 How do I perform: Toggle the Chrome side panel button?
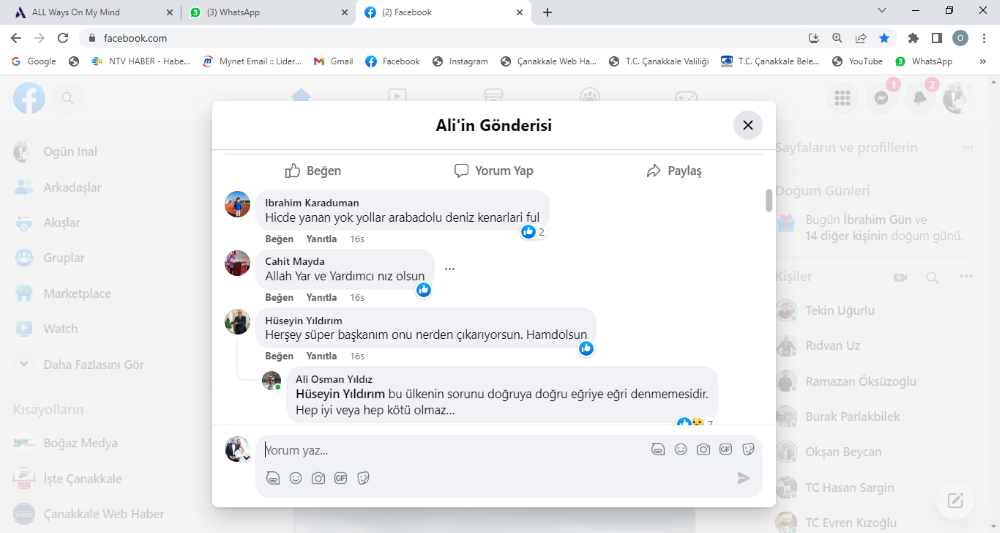click(937, 38)
